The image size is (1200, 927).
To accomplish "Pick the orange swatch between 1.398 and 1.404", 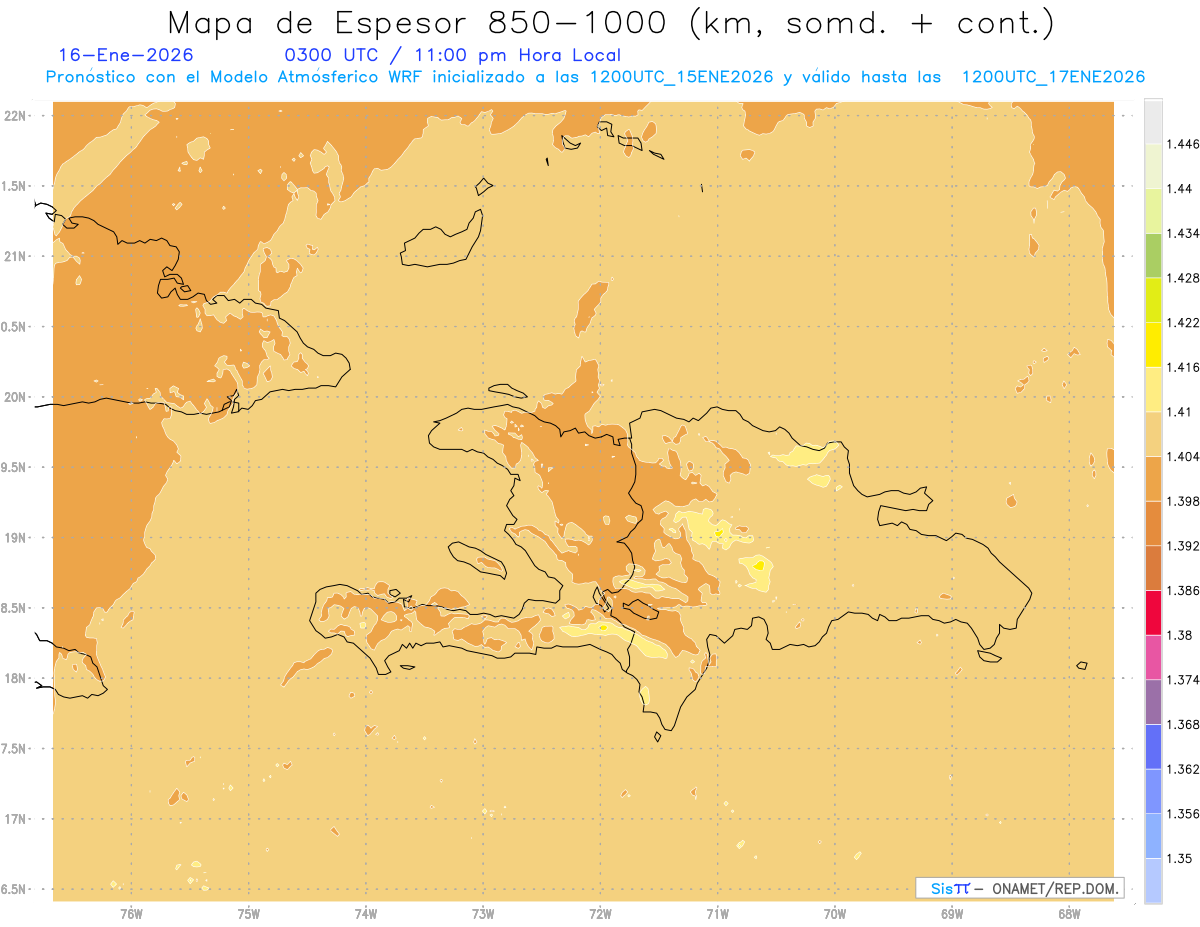I will point(1153,479).
